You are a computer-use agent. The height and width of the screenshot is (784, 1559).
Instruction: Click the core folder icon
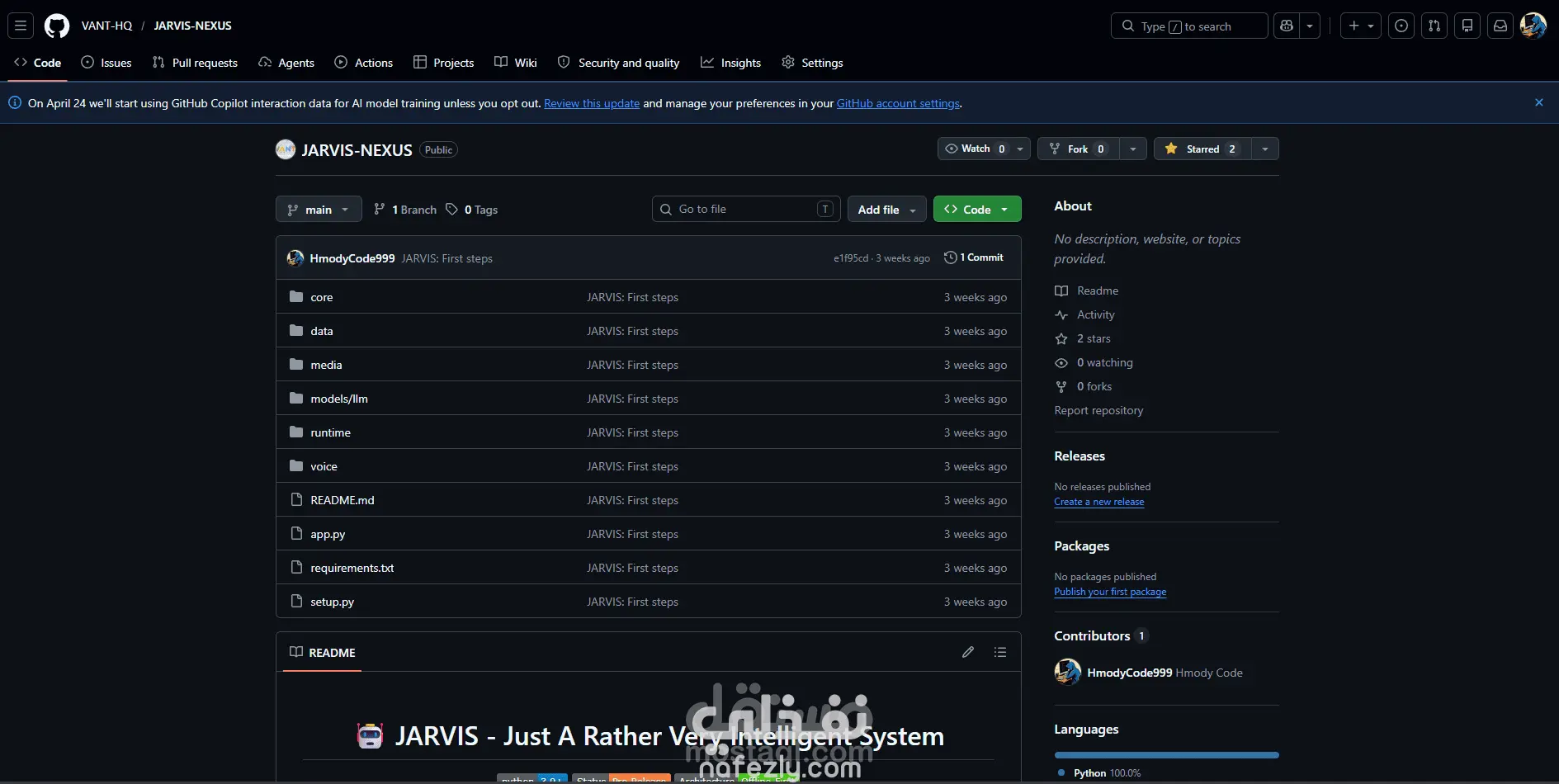tap(296, 296)
